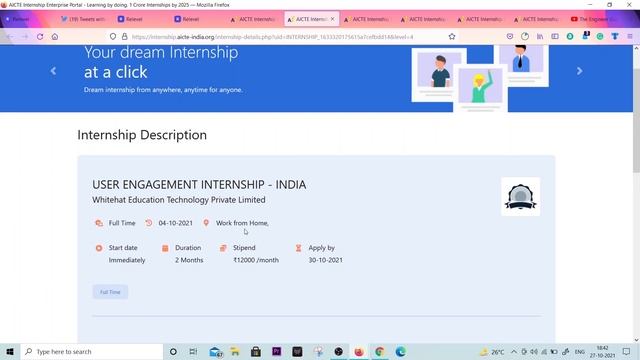Image resolution: width=640 pixels, height=360 pixels.
Task: Click the Internship Description heading
Action: 142,135
